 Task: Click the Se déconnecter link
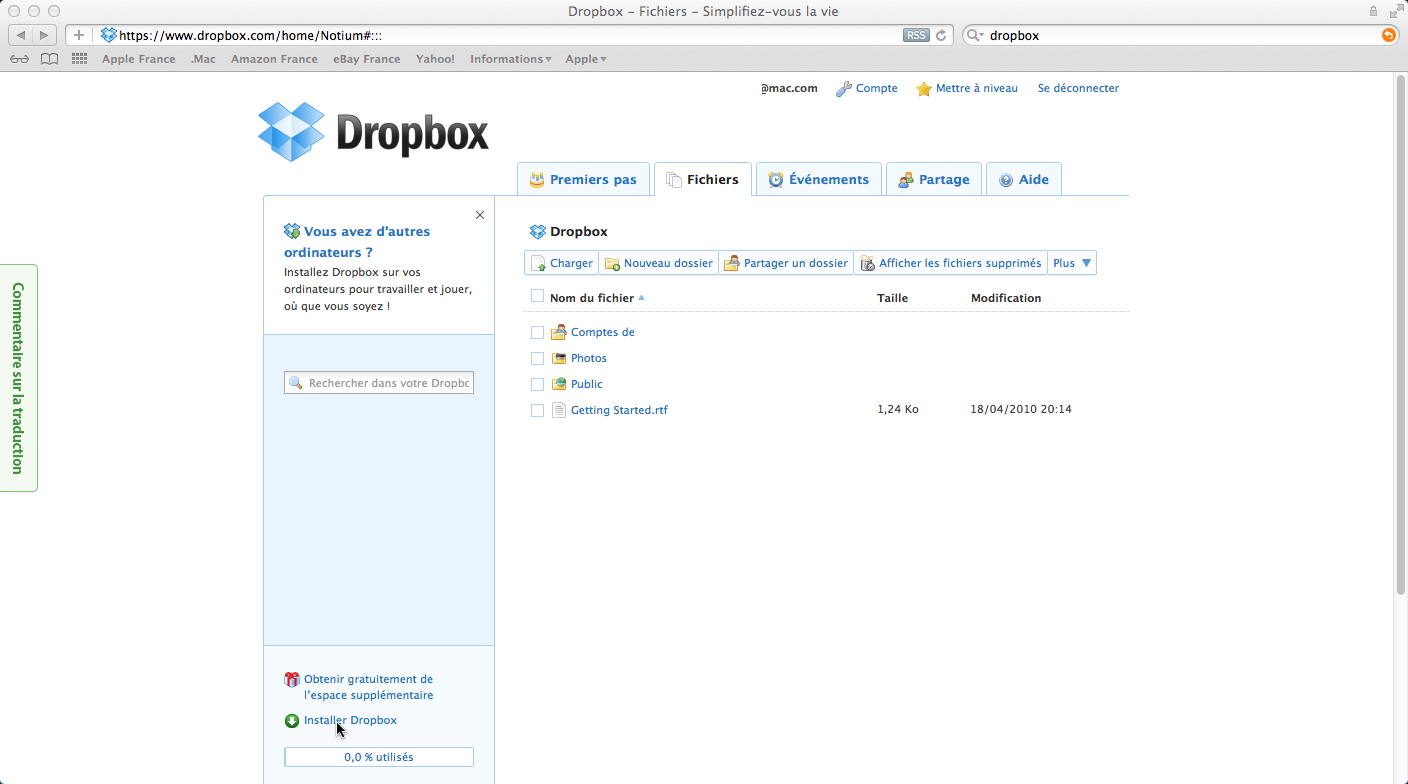coord(1078,88)
